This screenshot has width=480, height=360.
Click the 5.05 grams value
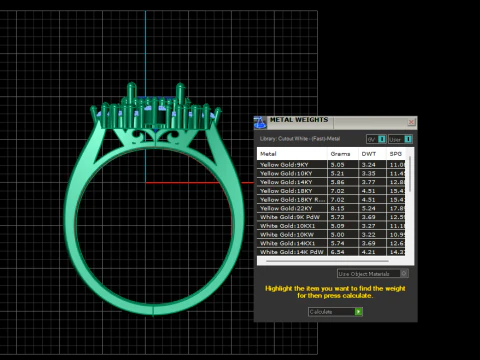point(337,165)
